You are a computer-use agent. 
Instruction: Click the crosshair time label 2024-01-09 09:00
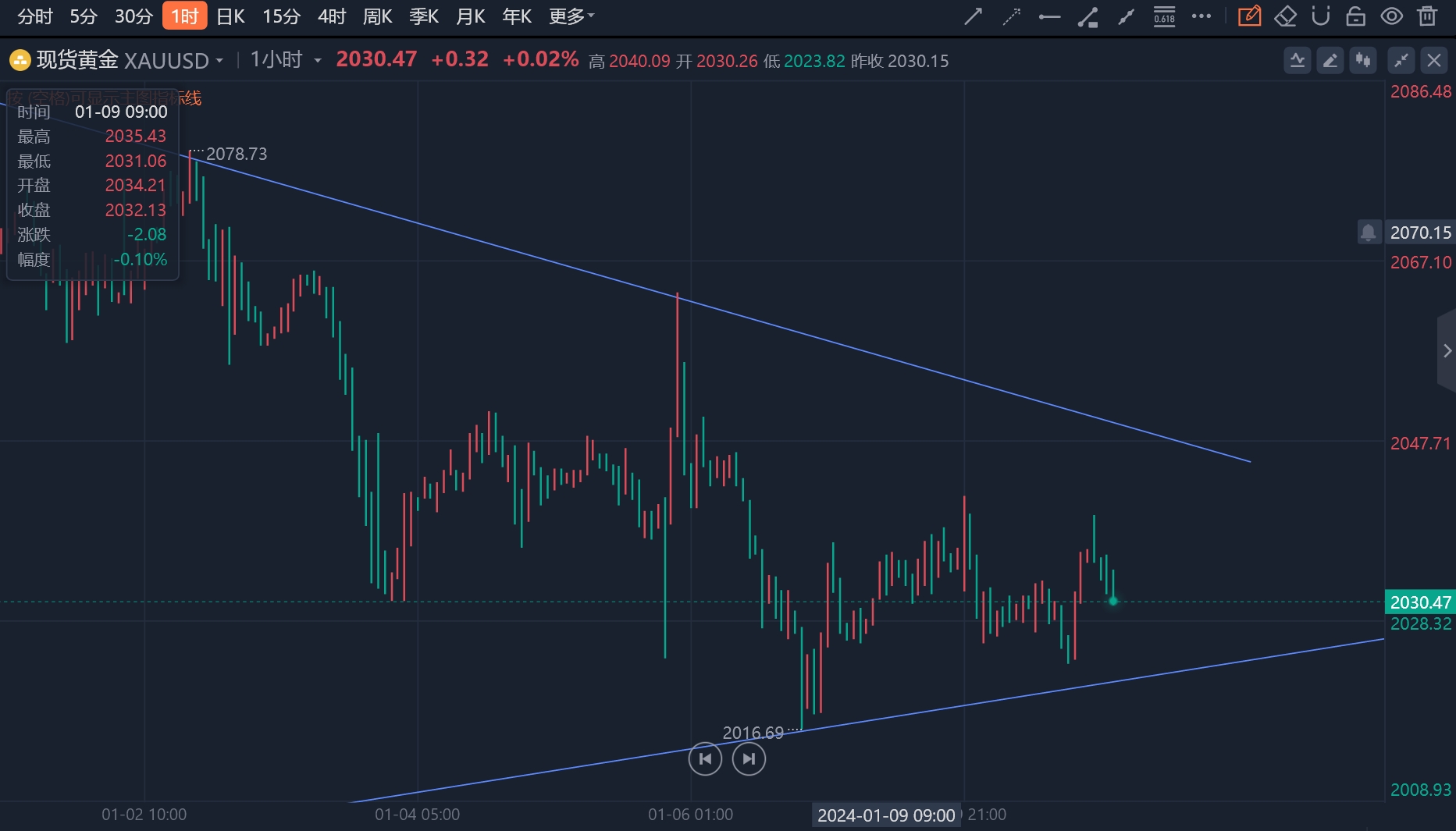[x=886, y=815]
